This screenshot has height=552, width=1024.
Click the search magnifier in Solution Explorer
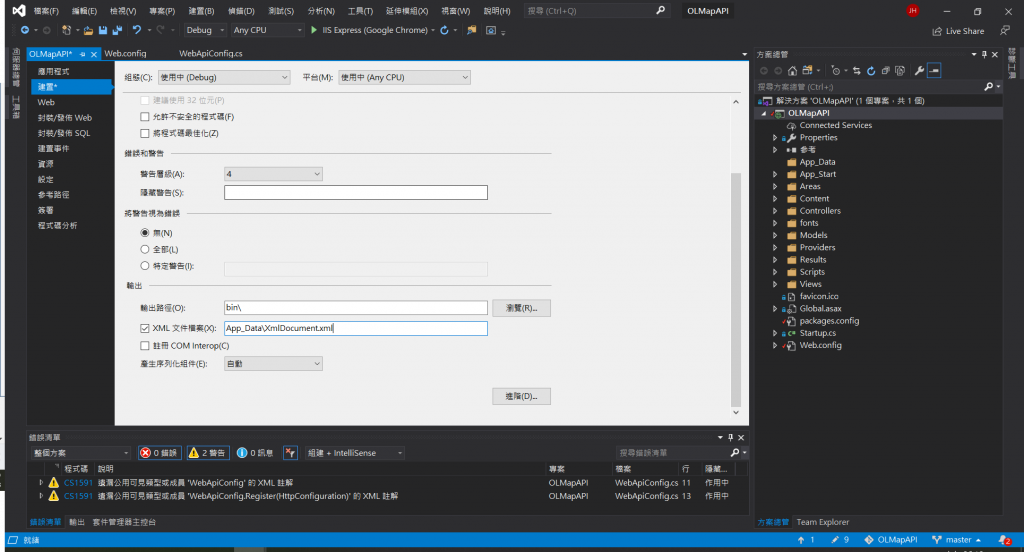coord(989,86)
